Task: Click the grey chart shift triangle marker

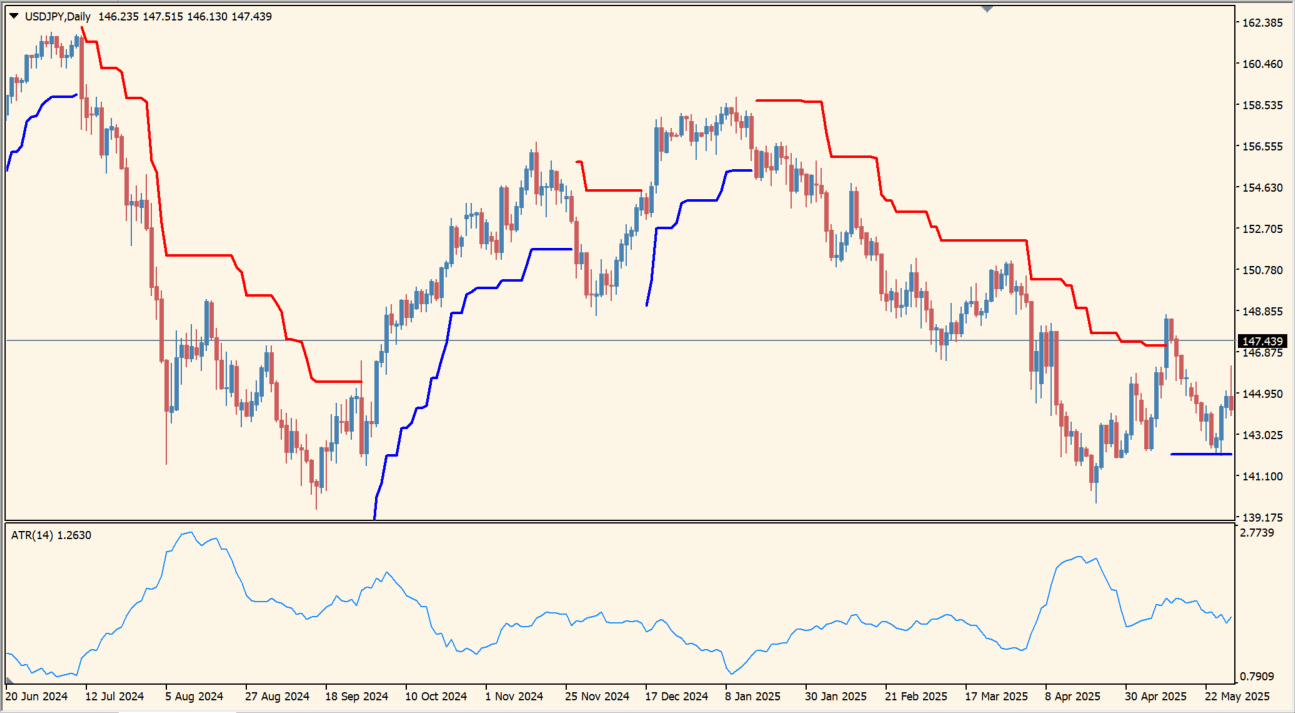Action: (987, 9)
